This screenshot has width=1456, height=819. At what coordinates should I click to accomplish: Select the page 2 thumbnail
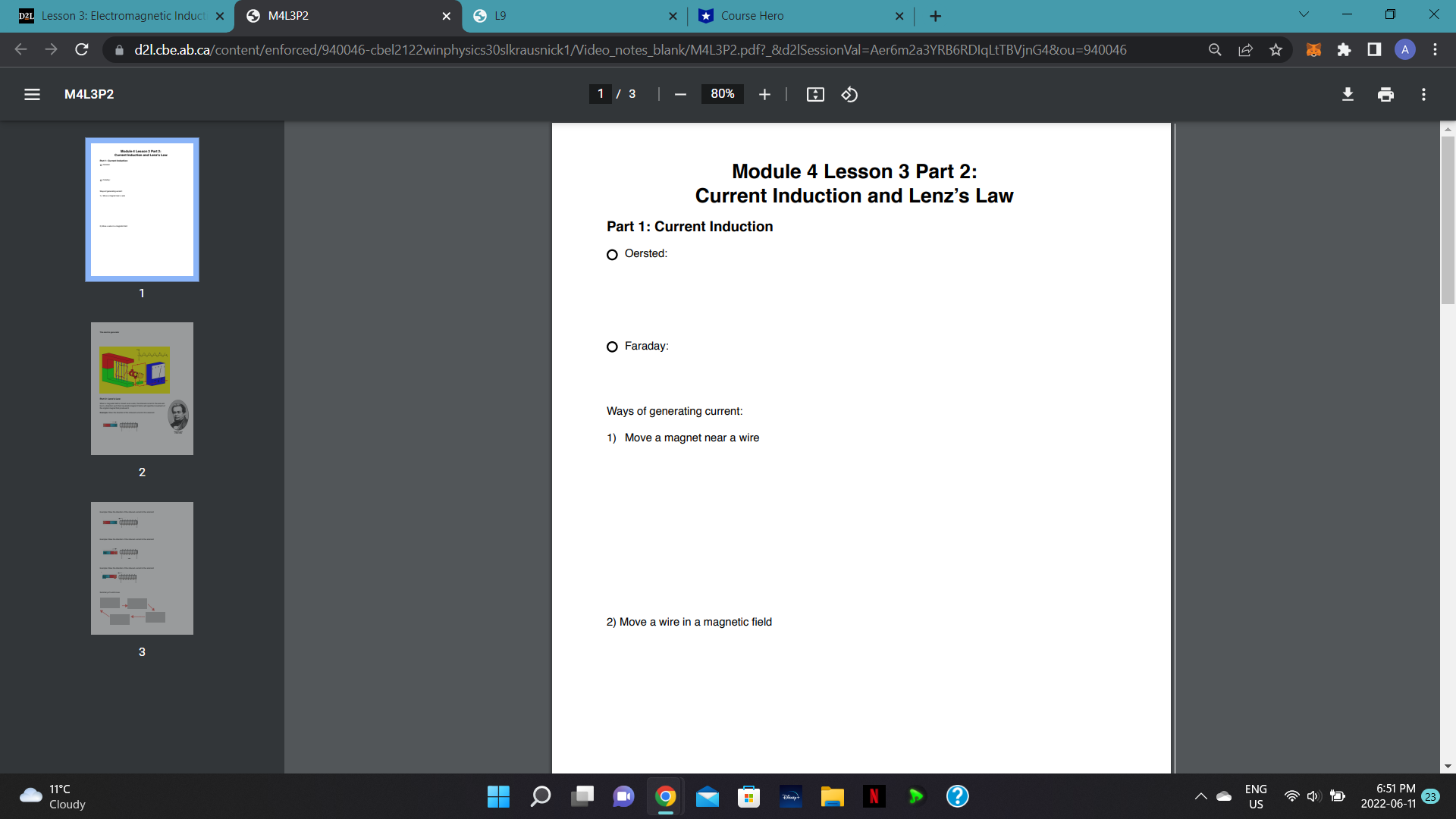(142, 388)
